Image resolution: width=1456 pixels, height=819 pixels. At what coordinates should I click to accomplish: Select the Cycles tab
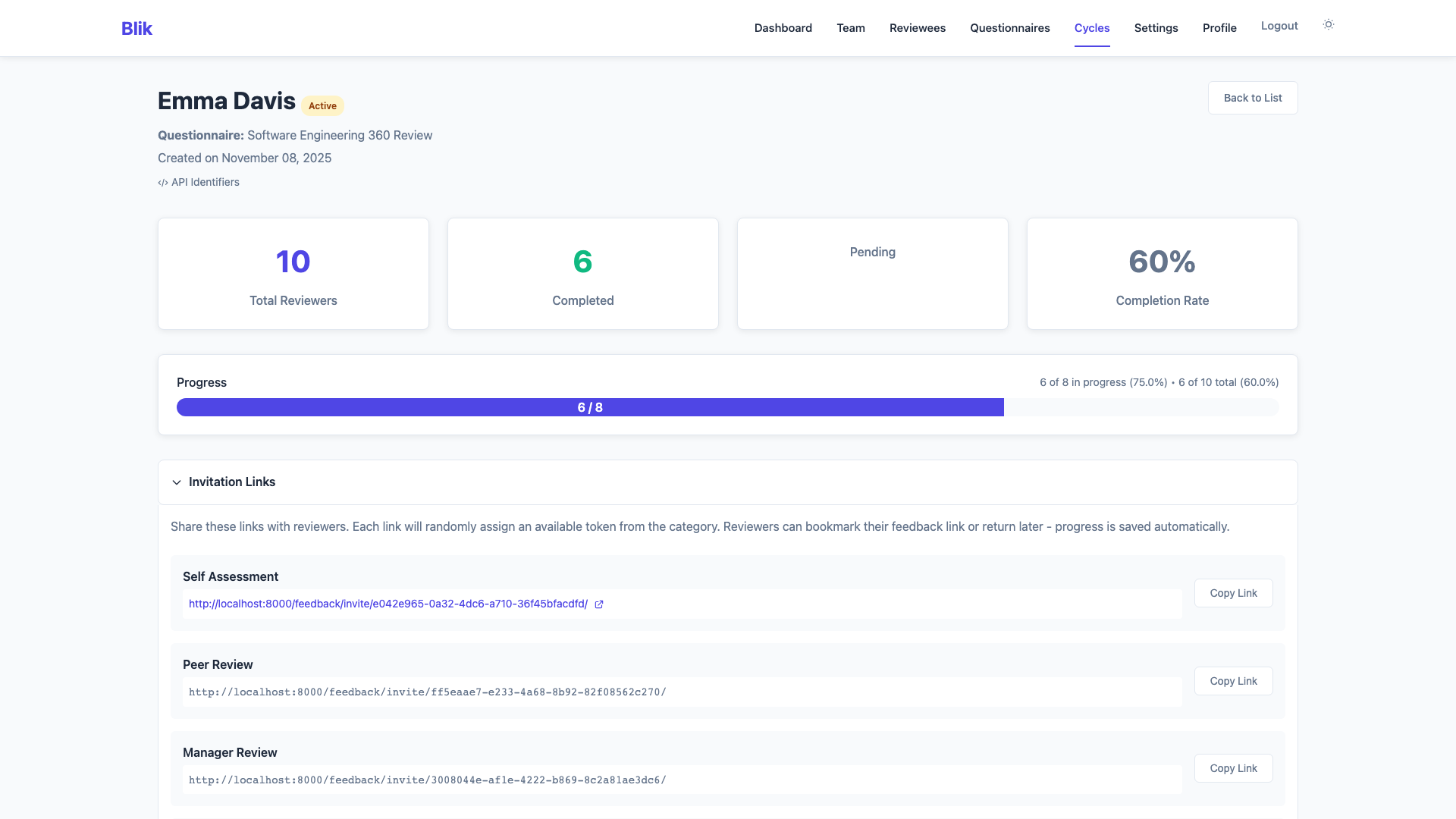coord(1092,27)
